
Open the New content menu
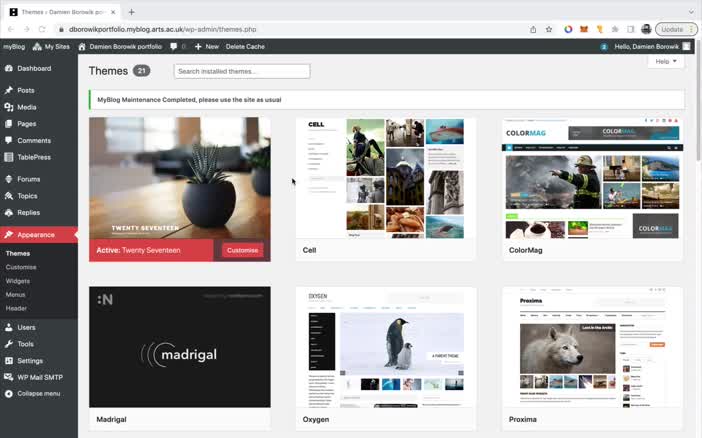click(207, 47)
